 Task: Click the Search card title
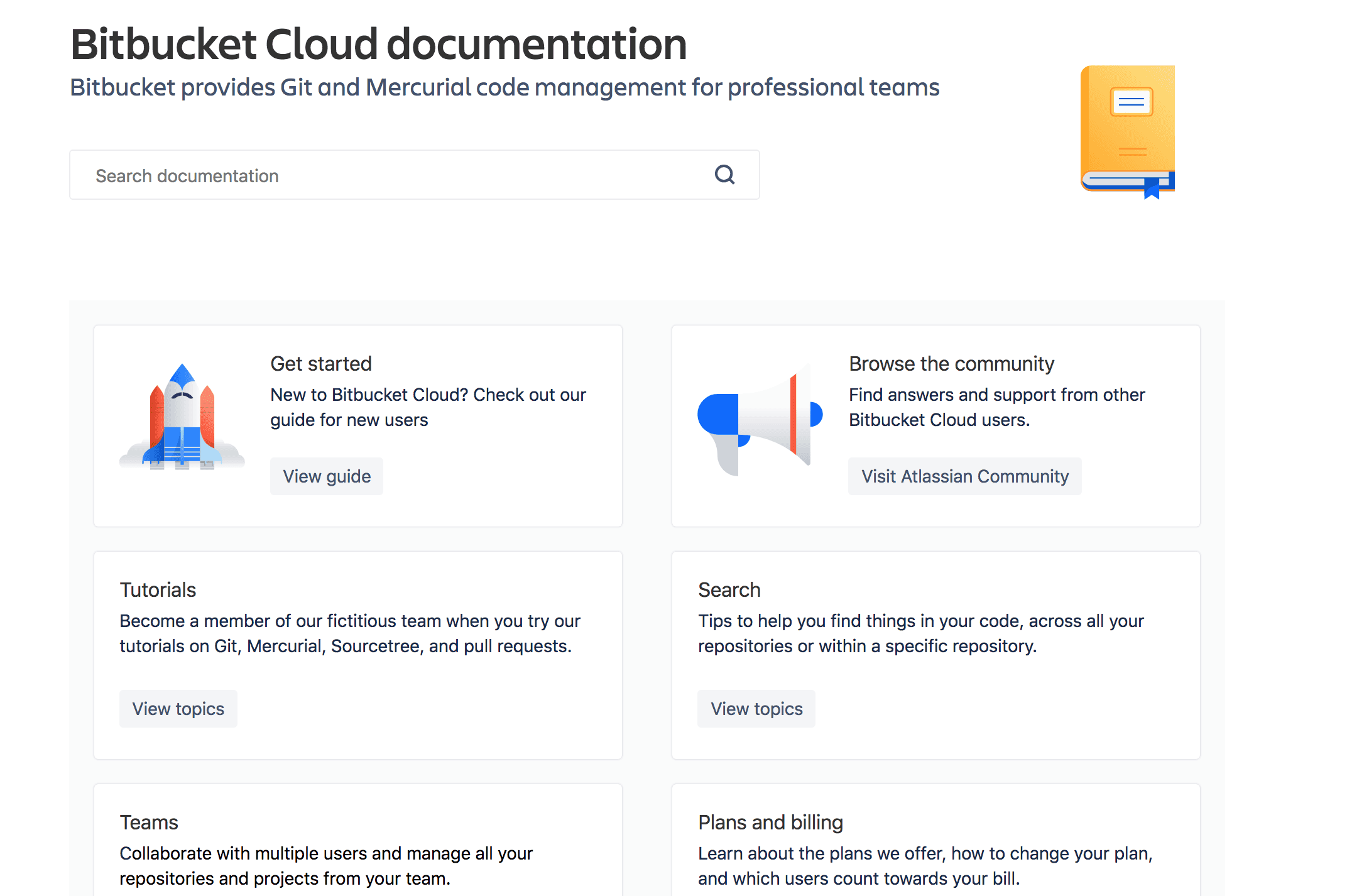(x=729, y=590)
